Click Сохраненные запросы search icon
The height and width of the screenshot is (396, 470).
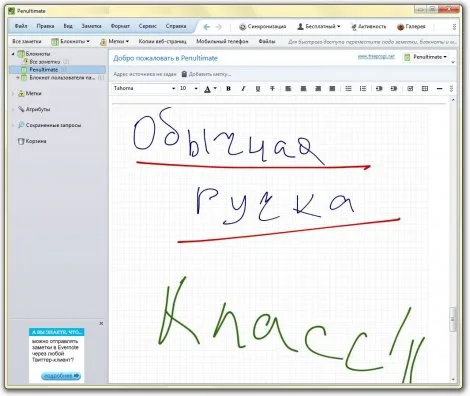(x=21, y=125)
